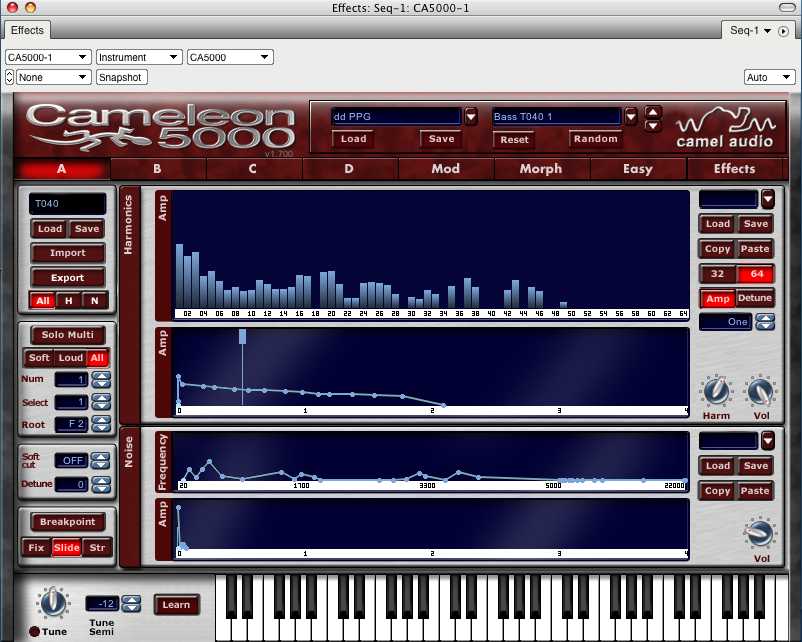The width and height of the screenshot is (802, 642).
Task: Select voice tab D
Action: pyautogui.click(x=349, y=169)
